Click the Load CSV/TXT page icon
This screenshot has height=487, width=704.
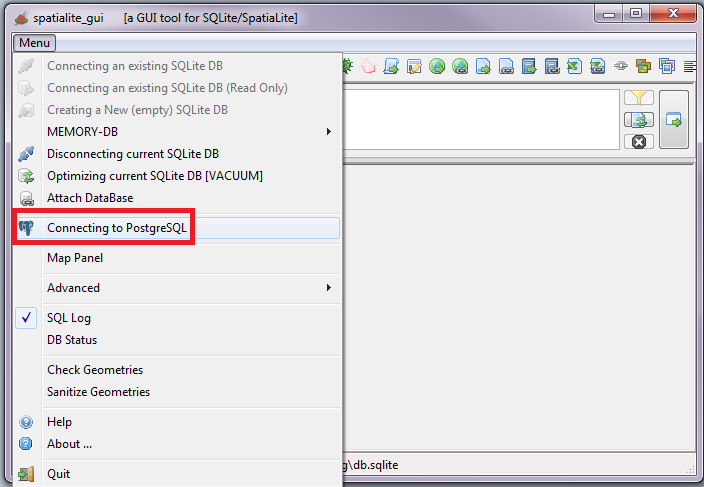pos(483,66)
